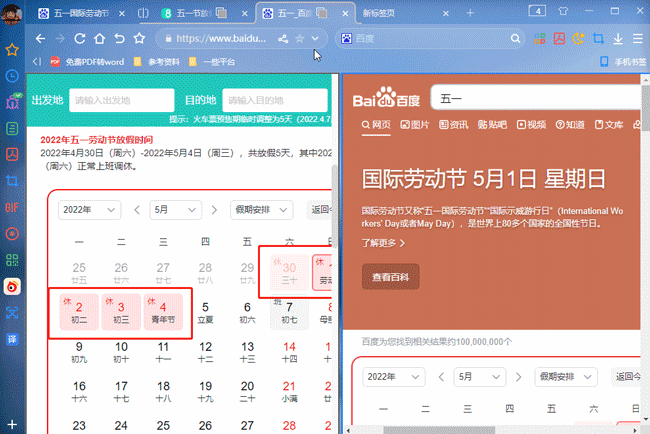The image size is (650, 434).
Task: Start GIF recording from sidebar
Action: (12, 207)
